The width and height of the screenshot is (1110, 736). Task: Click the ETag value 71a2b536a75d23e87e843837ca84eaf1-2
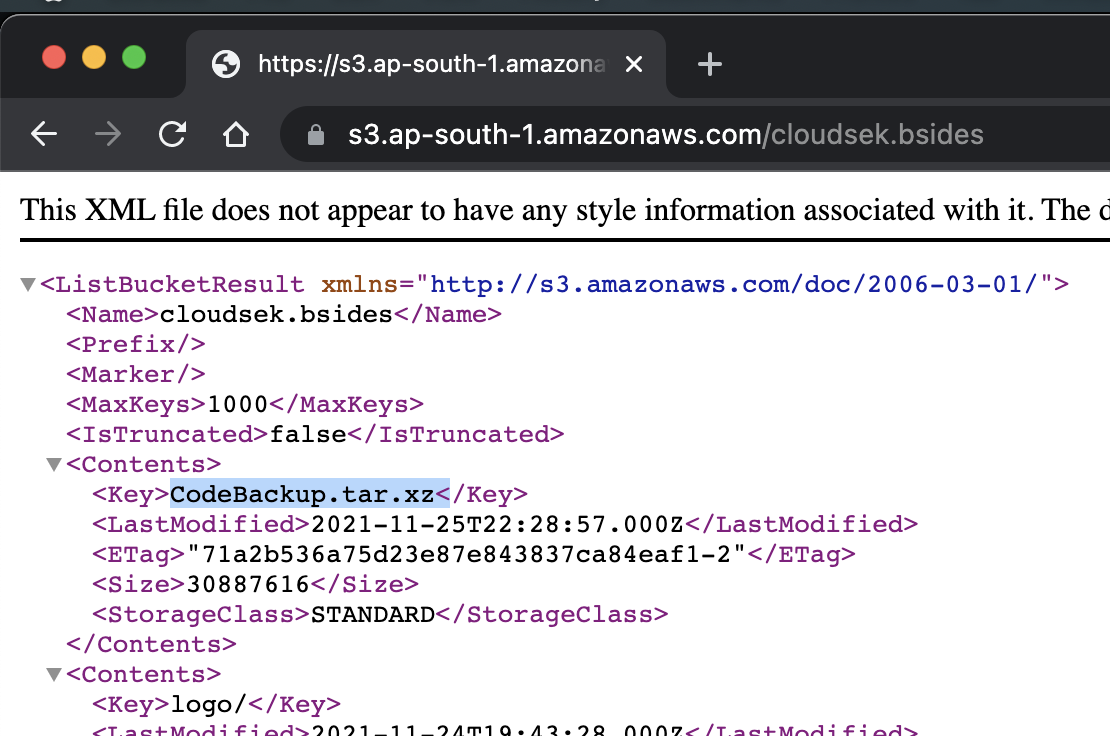466,554
